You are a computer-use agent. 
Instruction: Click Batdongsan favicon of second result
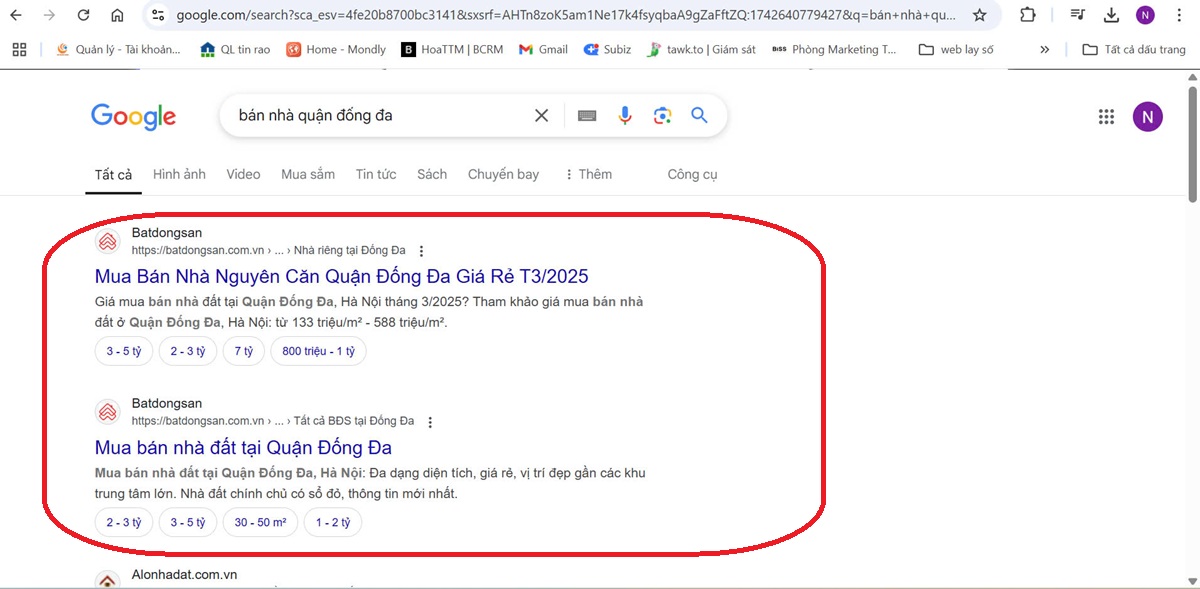click(108, 411)
